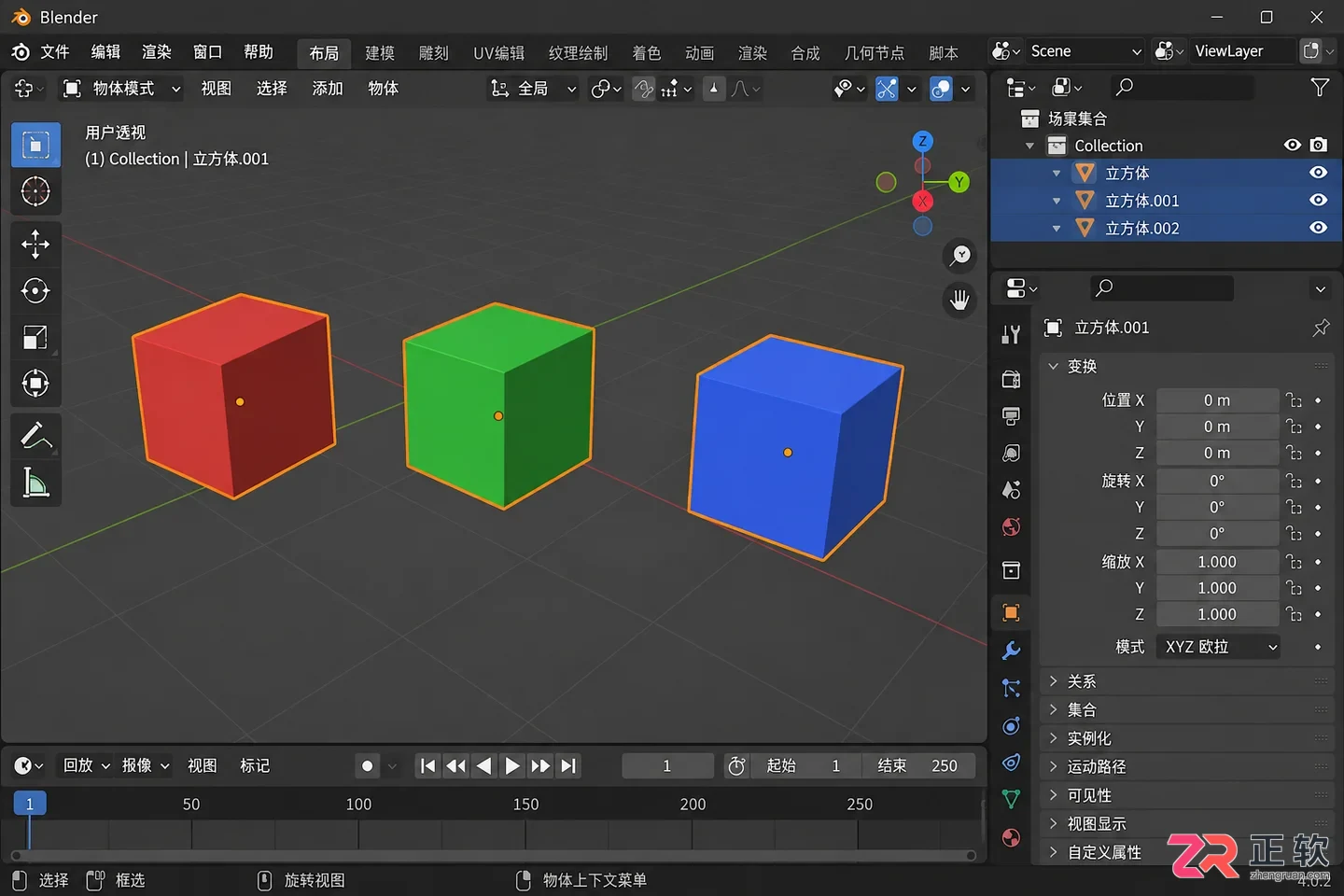Click the outliner filter funnel icon
This screenshot has width=1344, height=896.
tap(1320, 87)
